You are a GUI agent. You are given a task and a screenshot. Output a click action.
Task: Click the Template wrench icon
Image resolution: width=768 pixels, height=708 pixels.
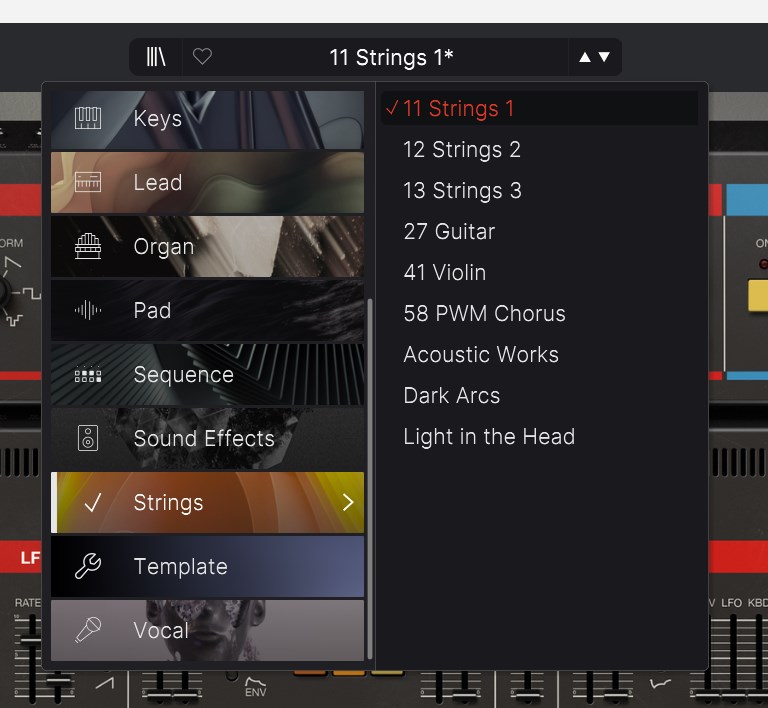(x=88, y=567)
